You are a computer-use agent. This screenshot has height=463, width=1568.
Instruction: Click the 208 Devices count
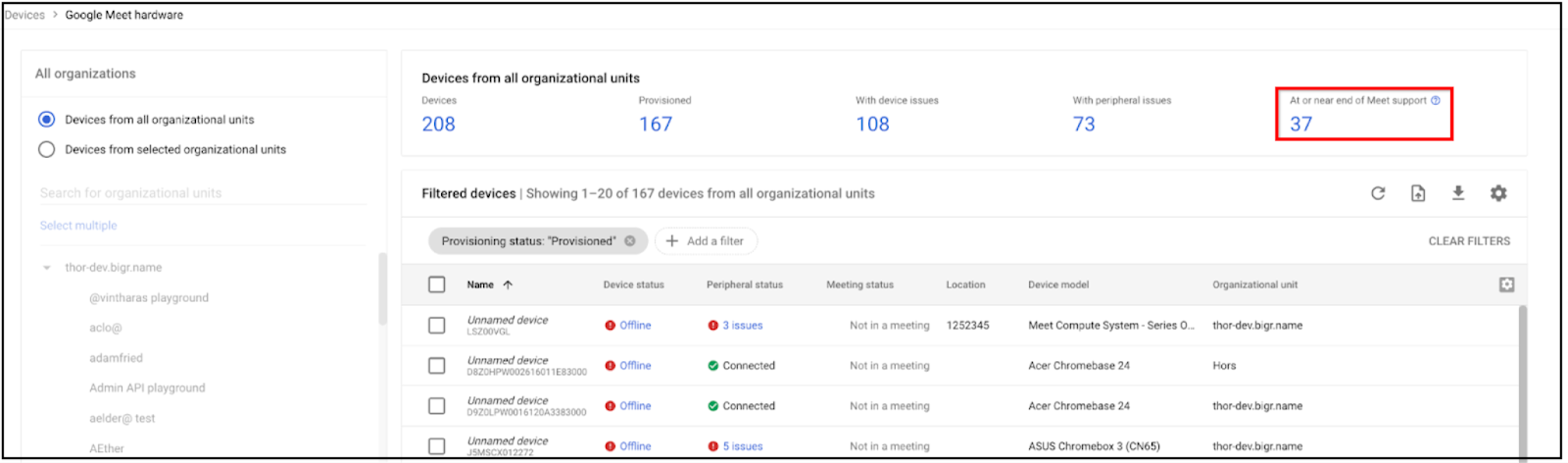[x=438, y=125]
